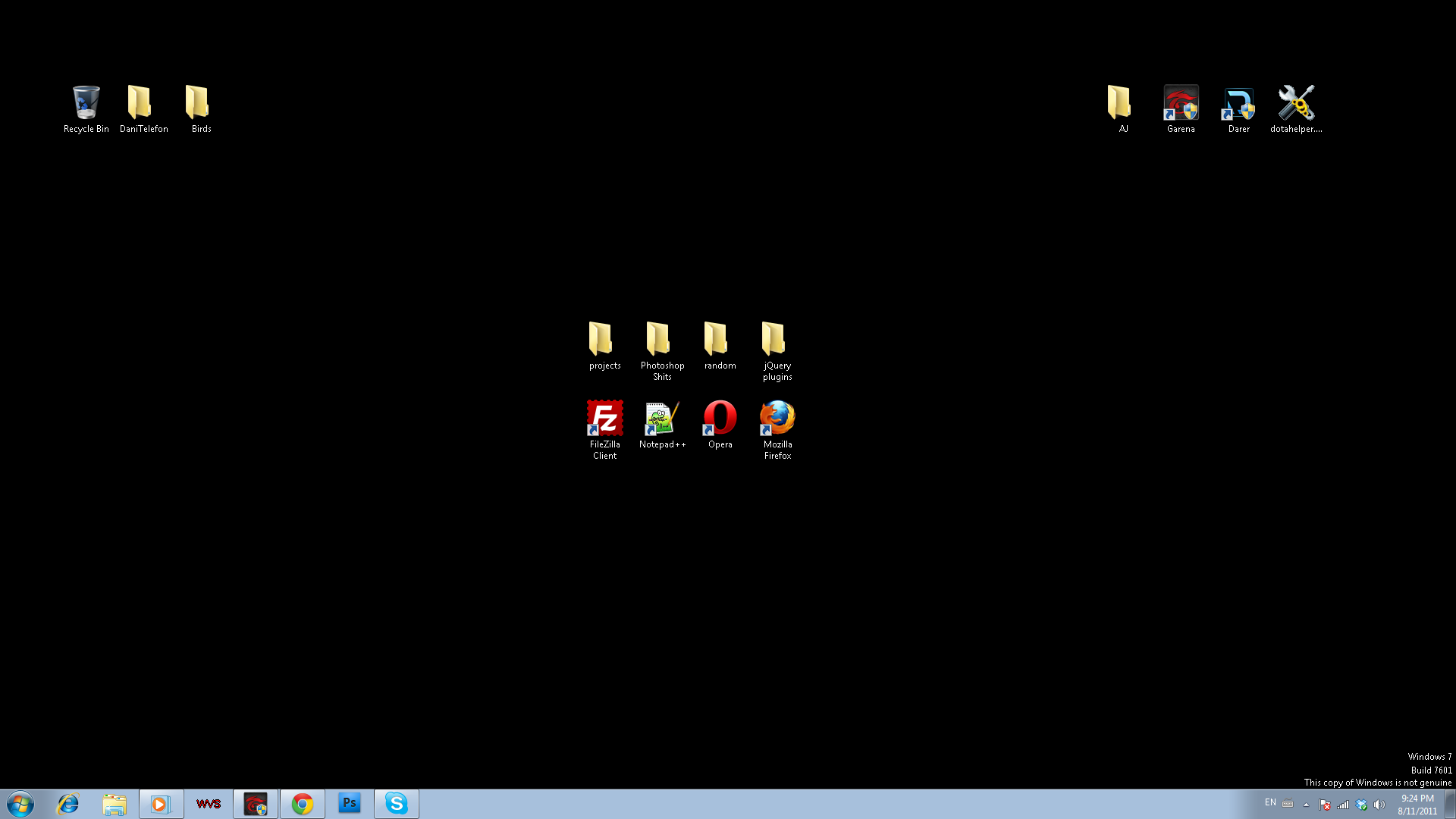Open the volume speaker tray icon

tap(1379, 805)
